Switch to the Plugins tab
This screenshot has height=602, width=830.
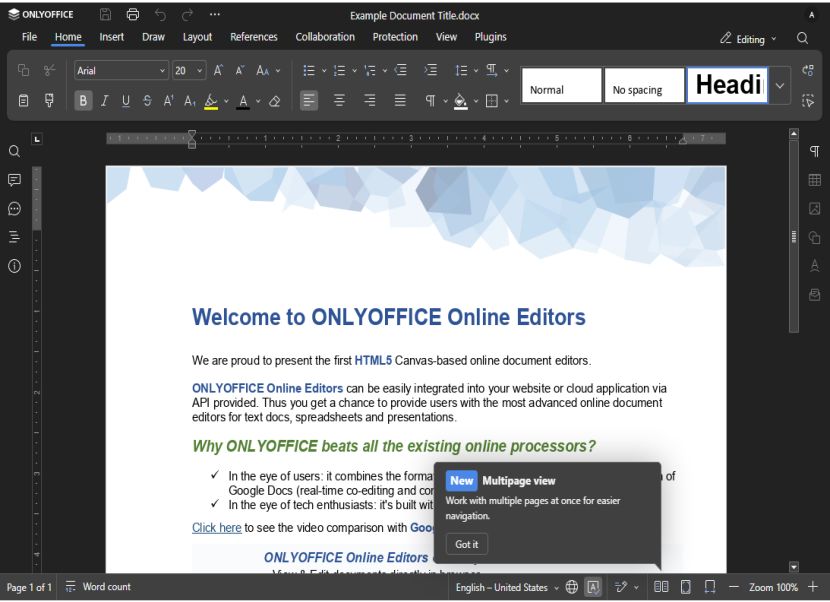click(x=490, y=37)
